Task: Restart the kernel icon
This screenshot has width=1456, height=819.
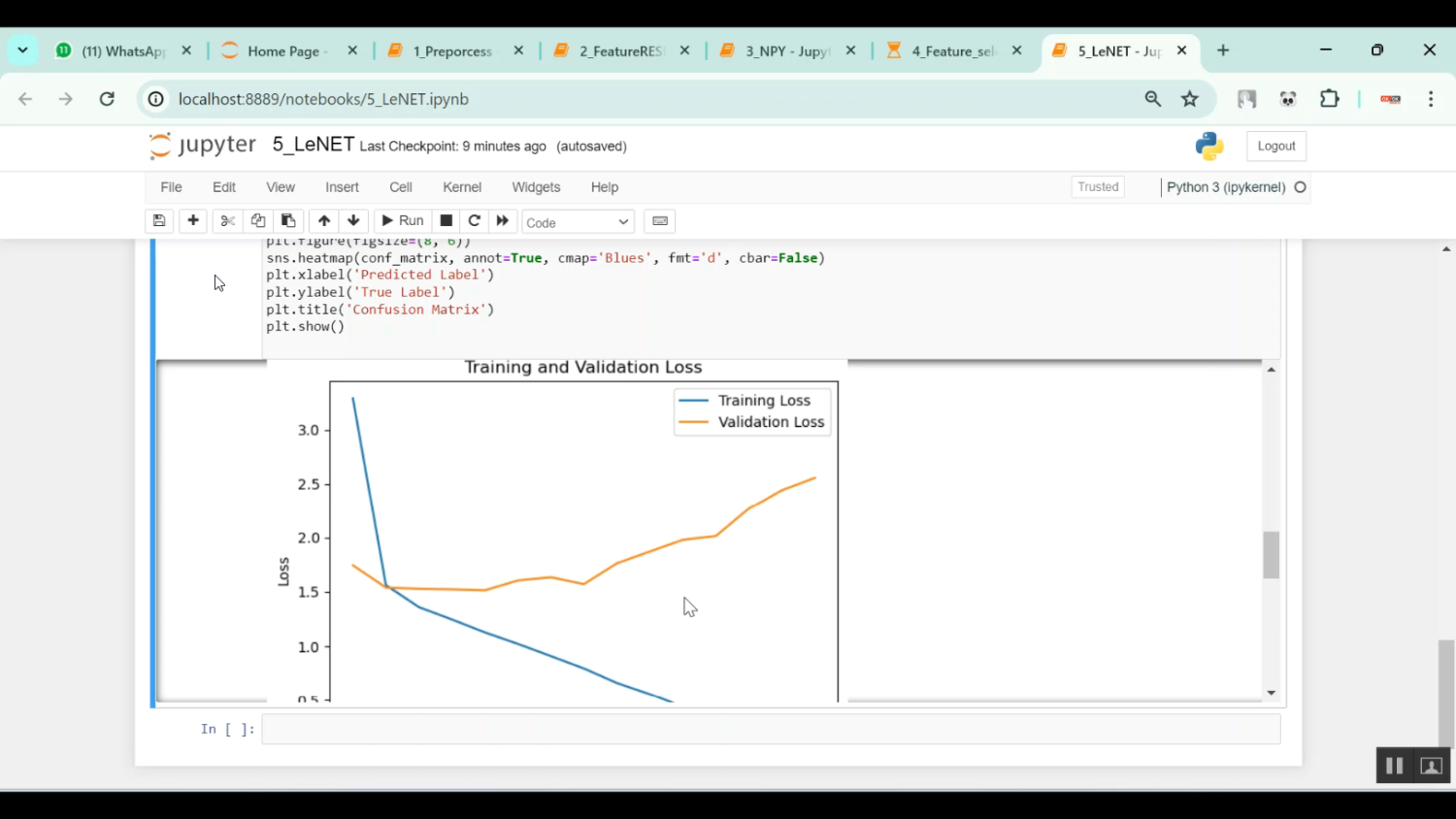Action: coord(475,221)
